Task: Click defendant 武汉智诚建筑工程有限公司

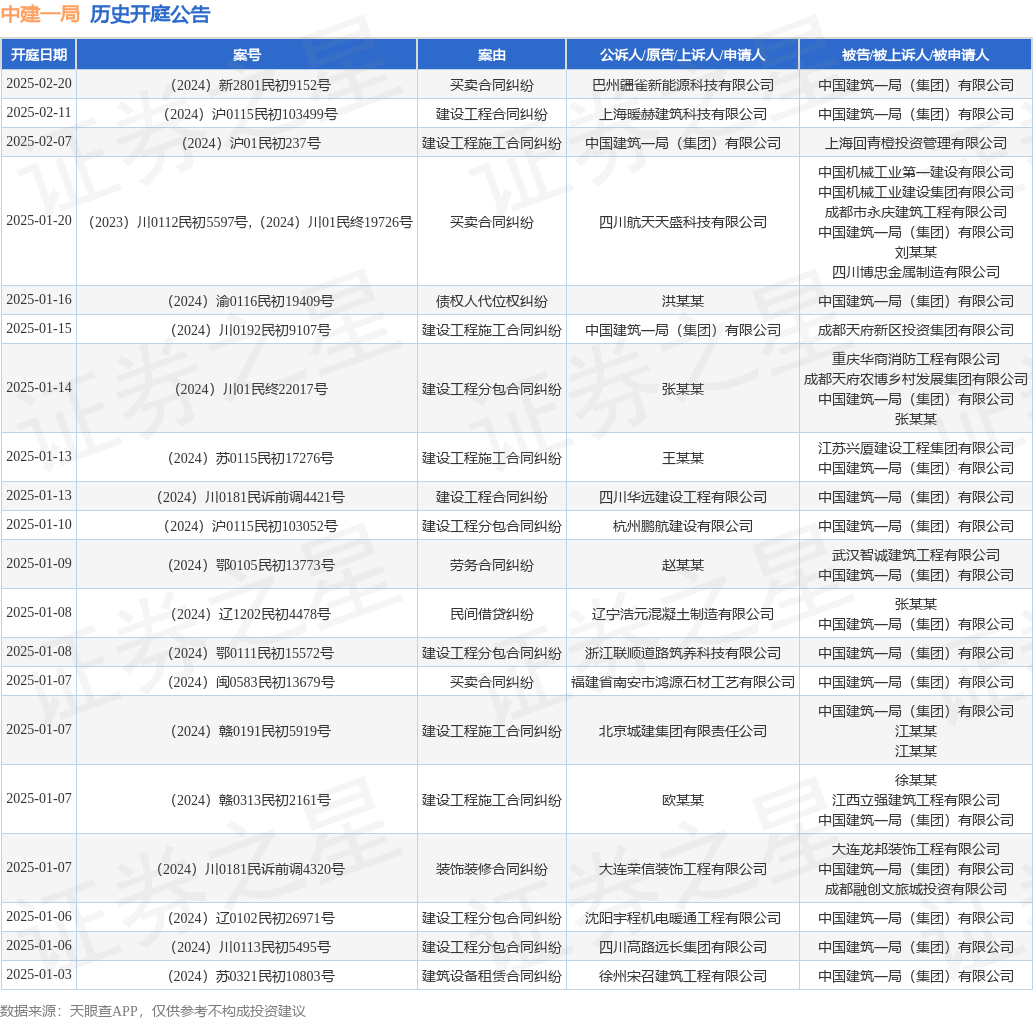Action: (916, 555)
